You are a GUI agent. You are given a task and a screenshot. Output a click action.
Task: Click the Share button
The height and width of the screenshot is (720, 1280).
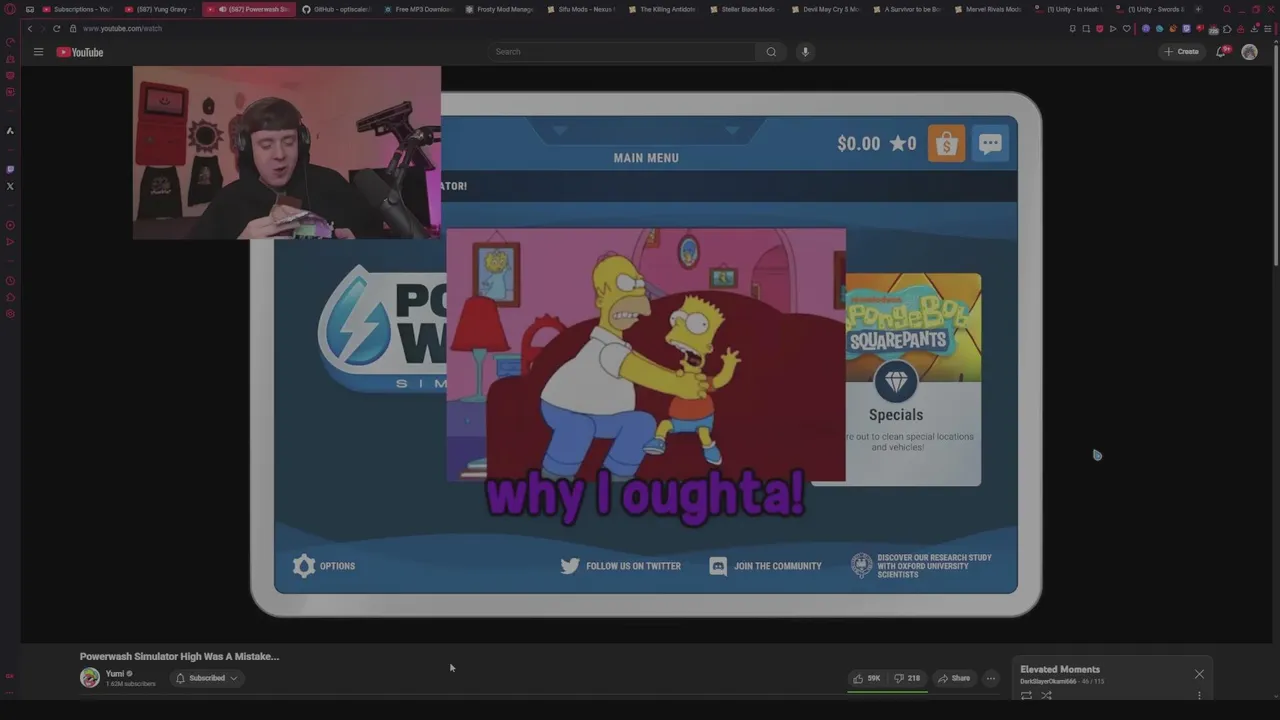coord(954,678)
